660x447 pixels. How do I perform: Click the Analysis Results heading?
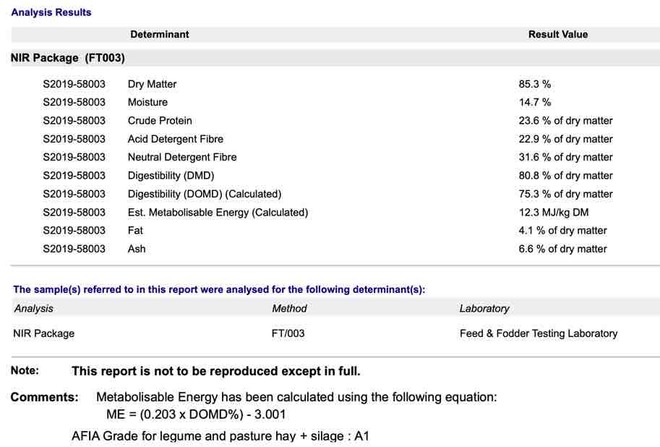tap(51, 12)
